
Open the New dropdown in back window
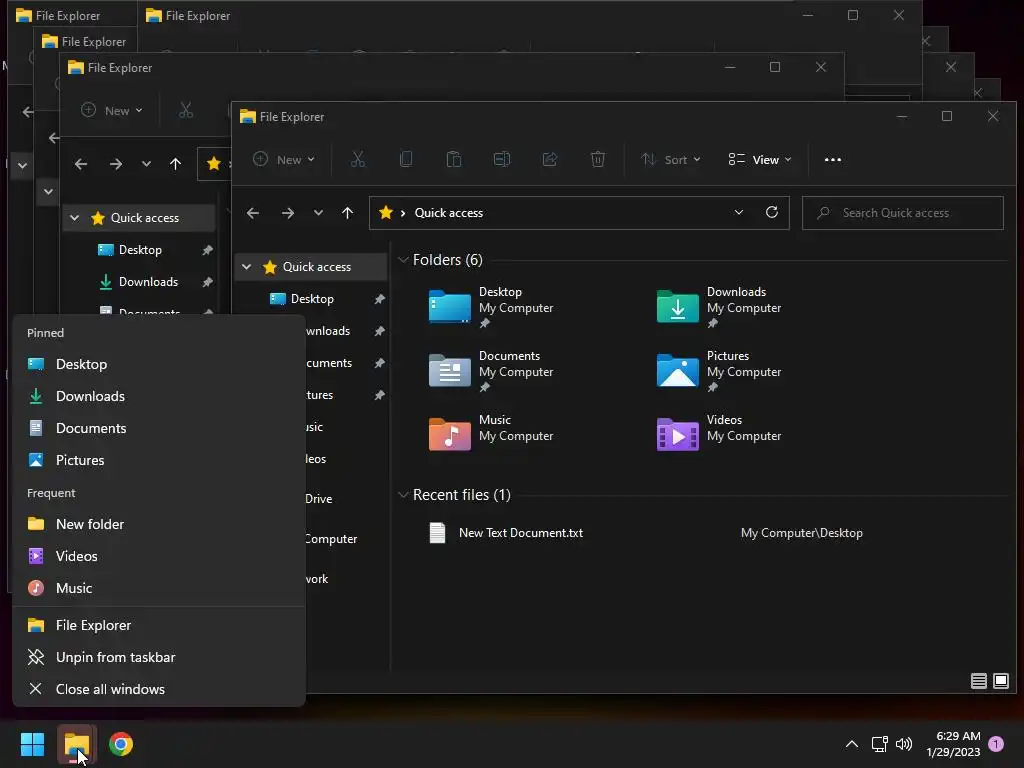(112, 110)
